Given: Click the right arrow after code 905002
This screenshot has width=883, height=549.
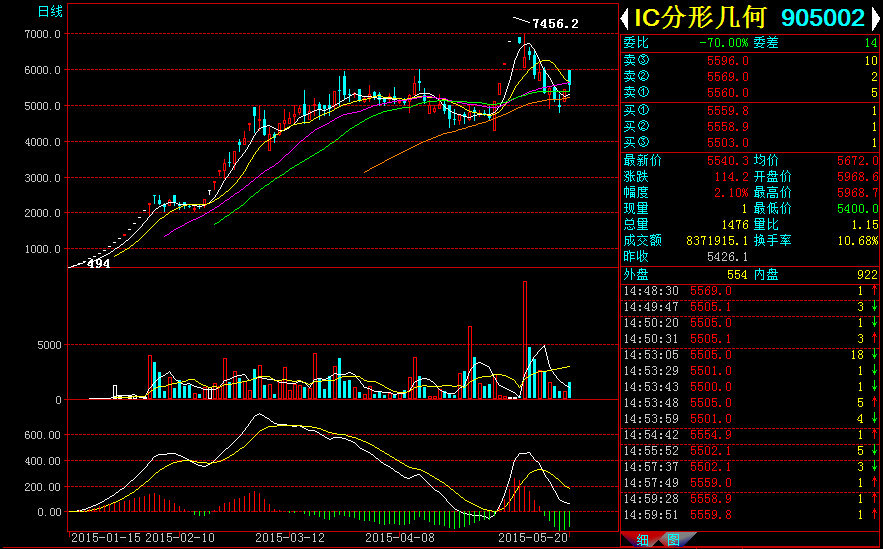Looking at the screenshot, I should coord(875,19).
